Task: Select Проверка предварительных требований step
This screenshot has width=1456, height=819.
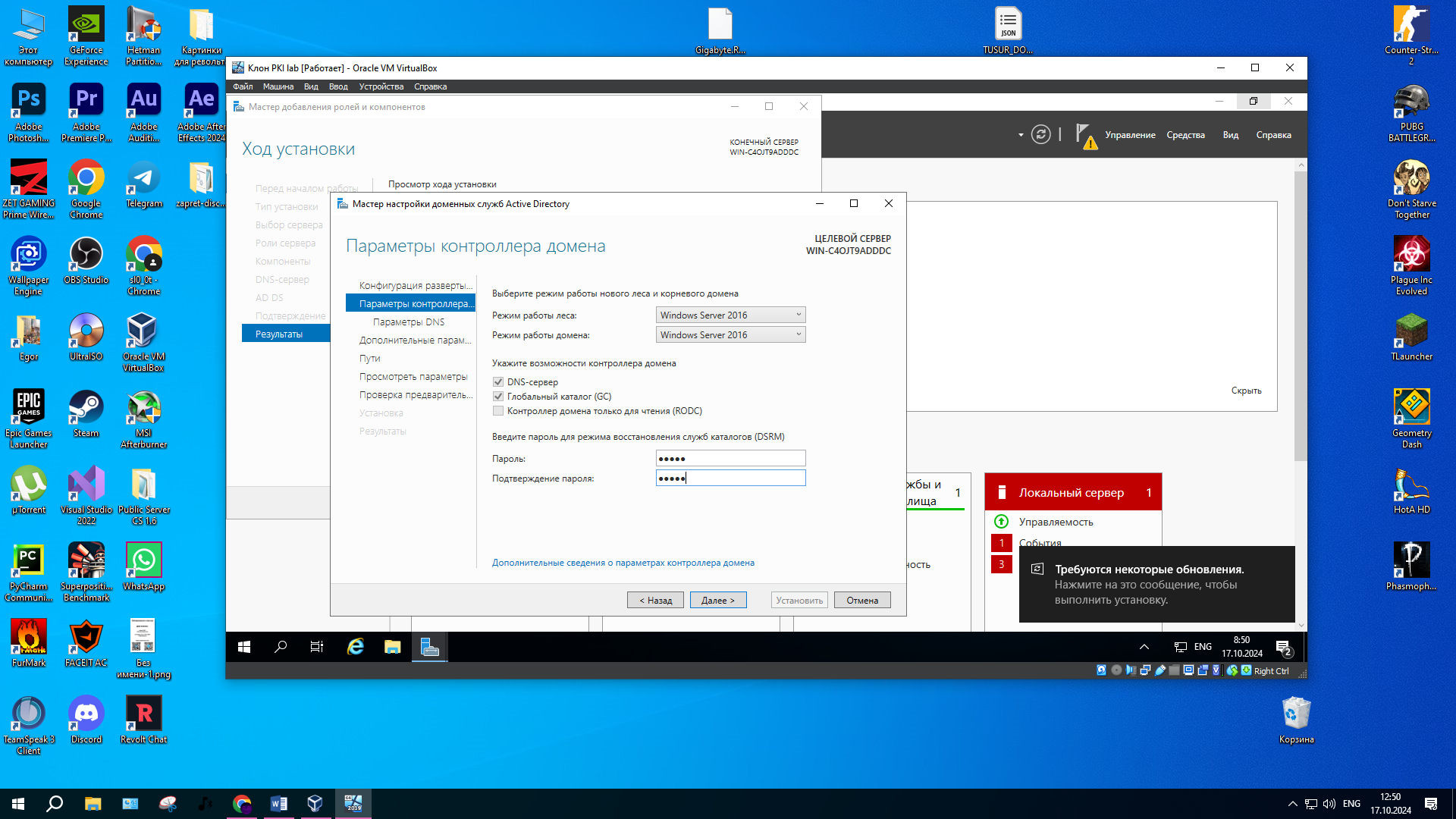Action: 416,394
